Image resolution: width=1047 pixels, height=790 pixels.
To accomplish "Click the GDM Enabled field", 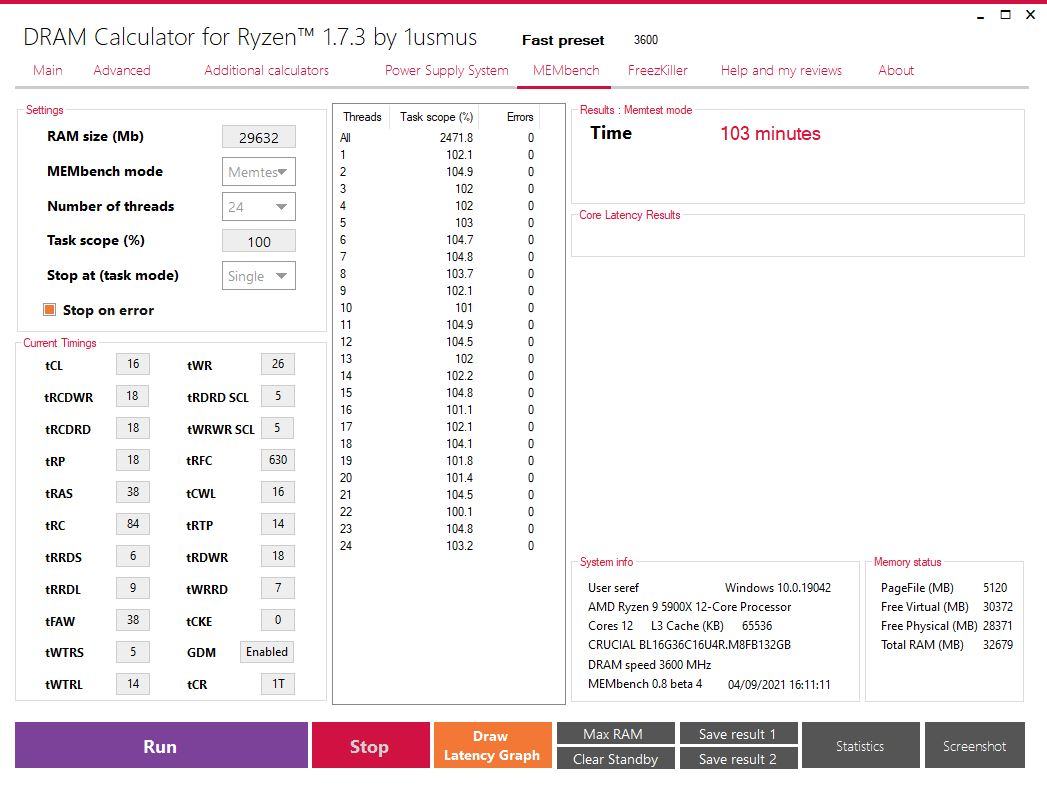I will click(267, 652).
